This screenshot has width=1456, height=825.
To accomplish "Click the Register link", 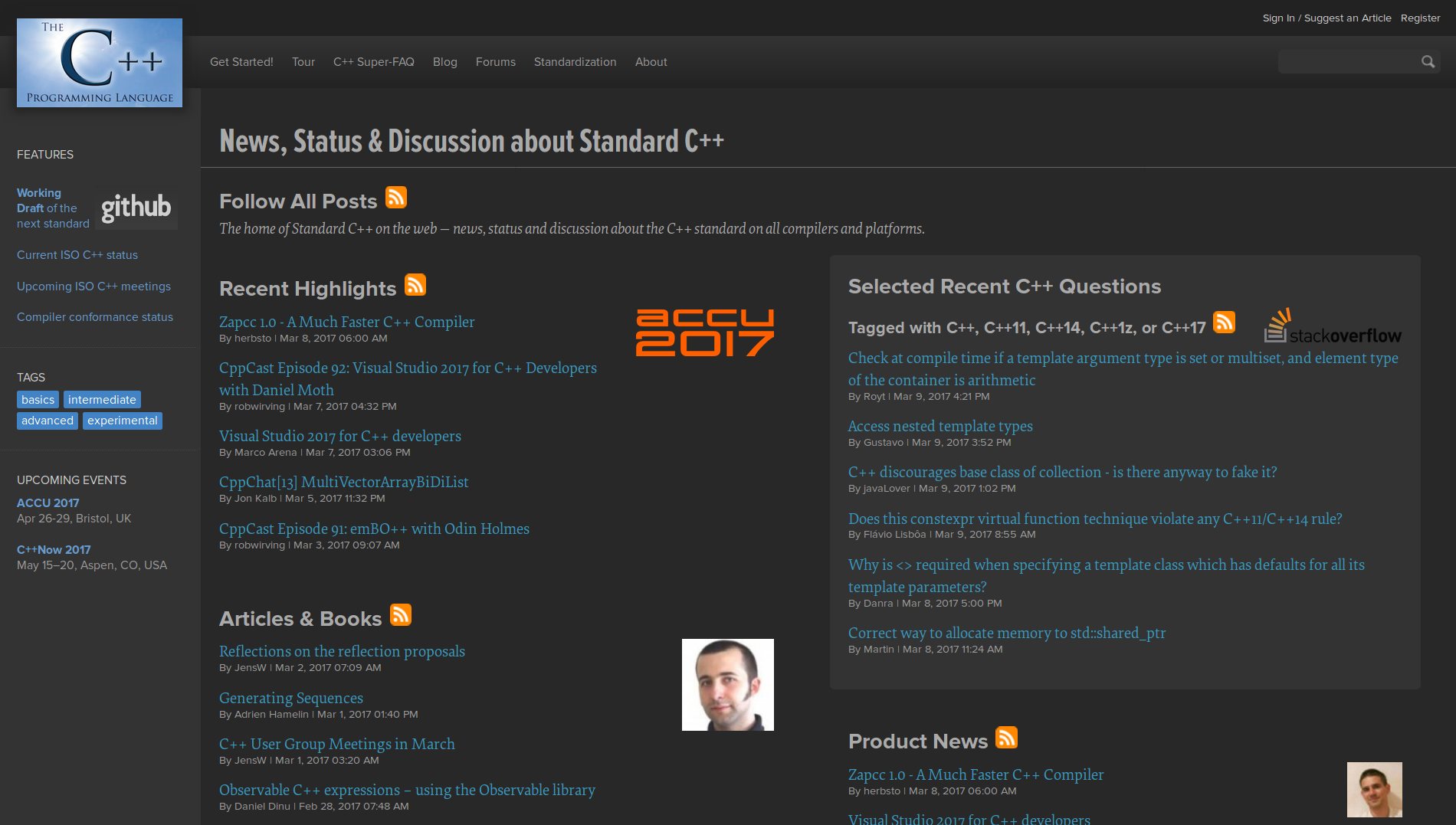I will pos(1421,18).
